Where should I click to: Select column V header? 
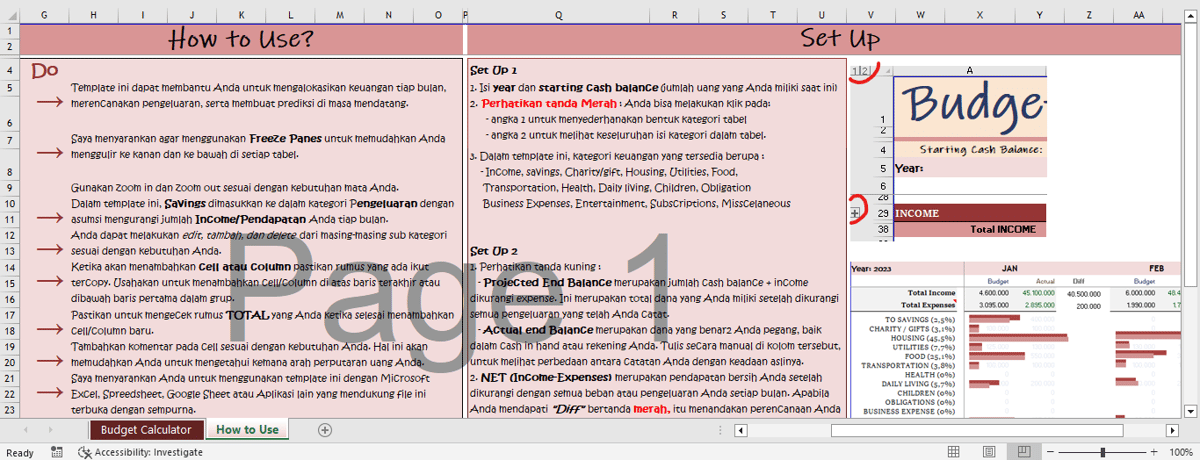tap(871, 15)
